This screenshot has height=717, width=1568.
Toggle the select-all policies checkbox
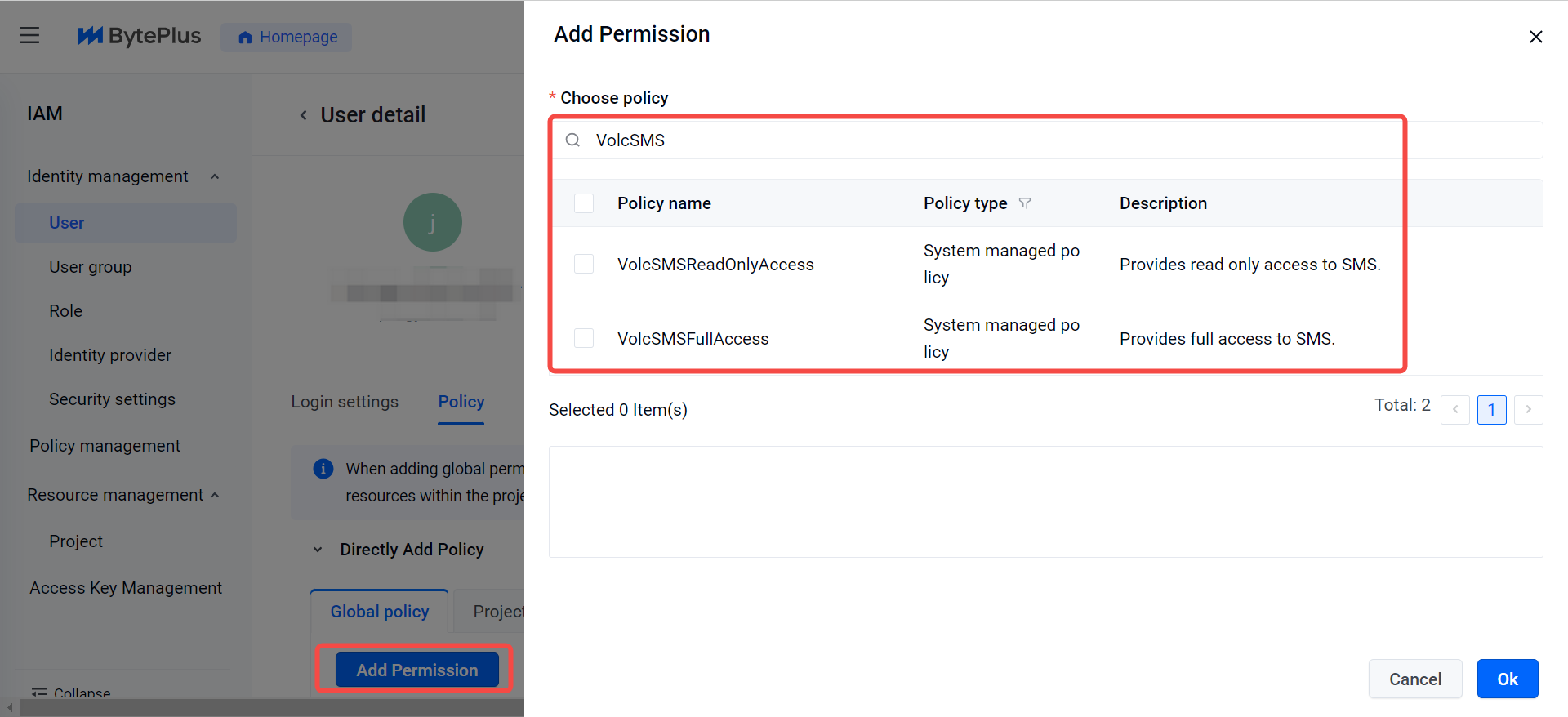click(x=584, y=203)
